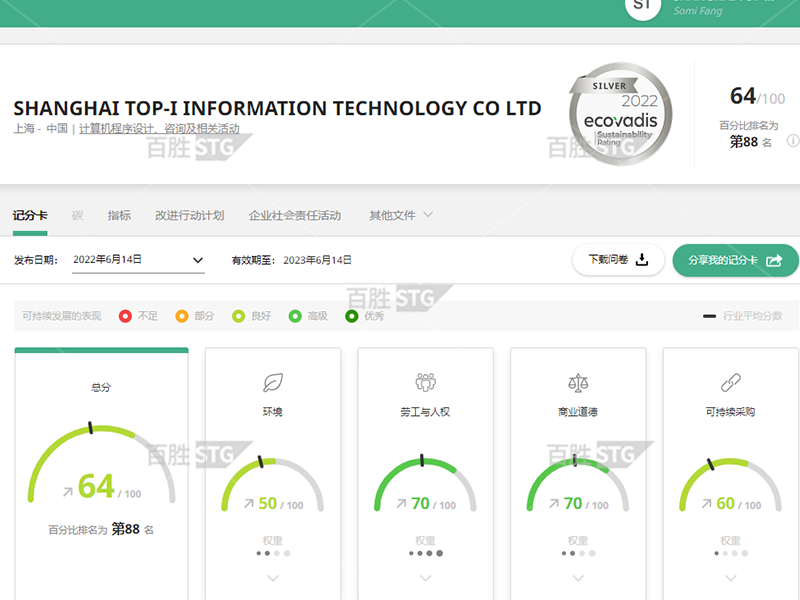This screenshot has width=800, height=600.
Task: Click the ST user avatar icon
Action: point(642,6)
